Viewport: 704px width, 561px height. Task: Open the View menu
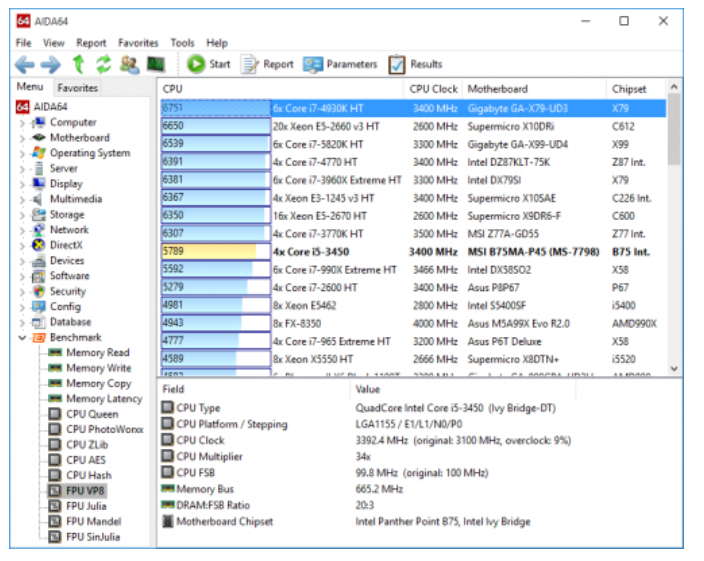[x=54, y=43]
